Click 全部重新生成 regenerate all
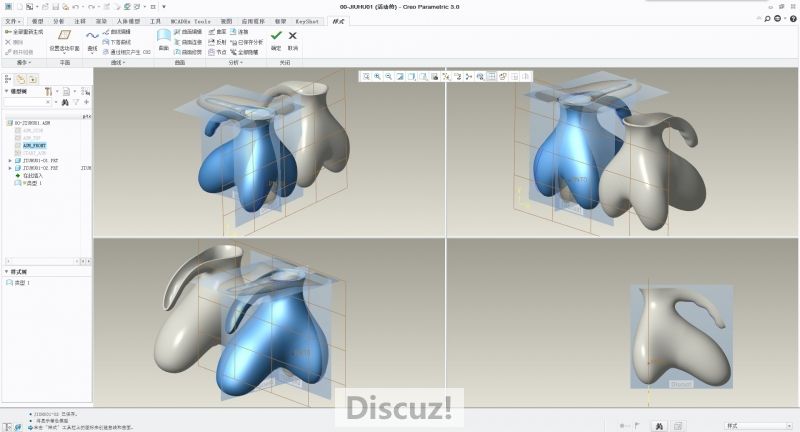Image resolution: width=800 pixels, height=432 pixels. coord(24,32)
